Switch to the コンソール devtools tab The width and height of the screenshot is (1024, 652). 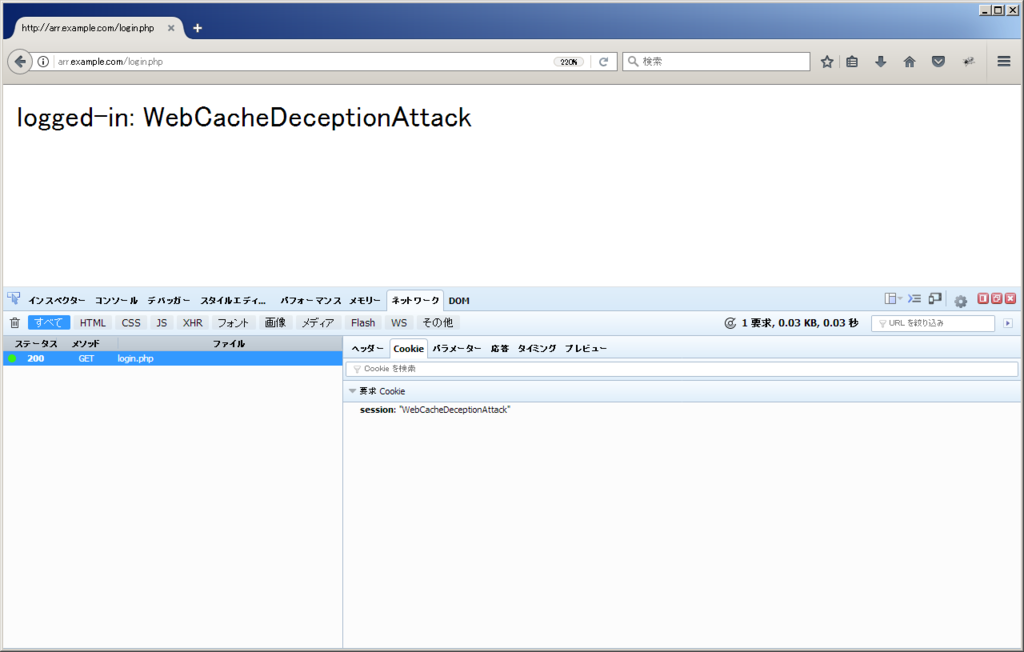click(116, 300)
